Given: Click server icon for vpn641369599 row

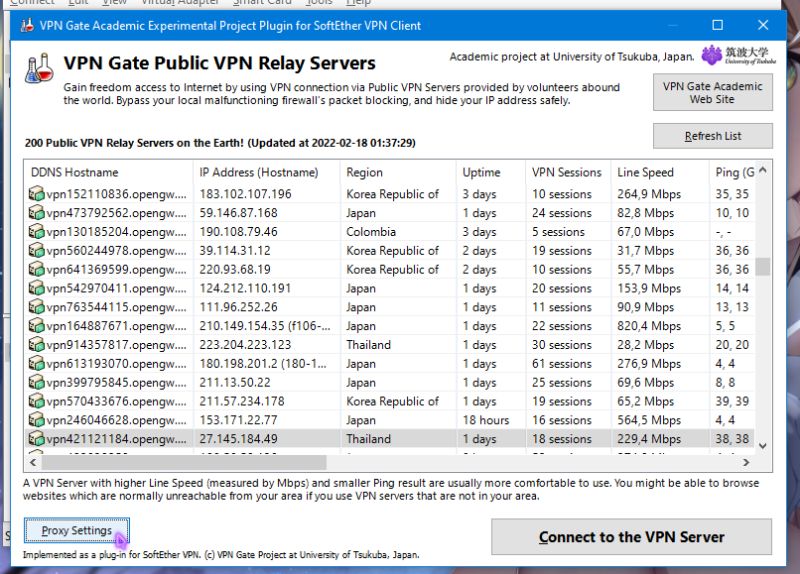Looking at the screenshot, I should (37, 269).
